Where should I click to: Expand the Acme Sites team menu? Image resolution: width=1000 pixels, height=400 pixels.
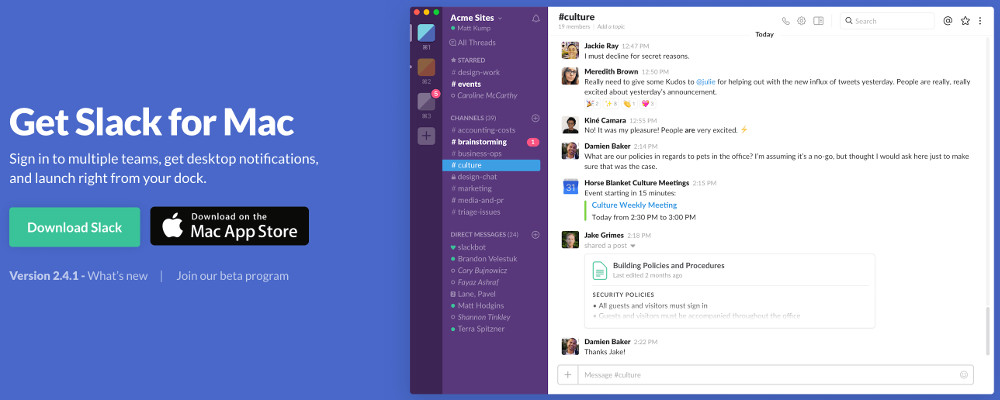(x=476, y=18)
